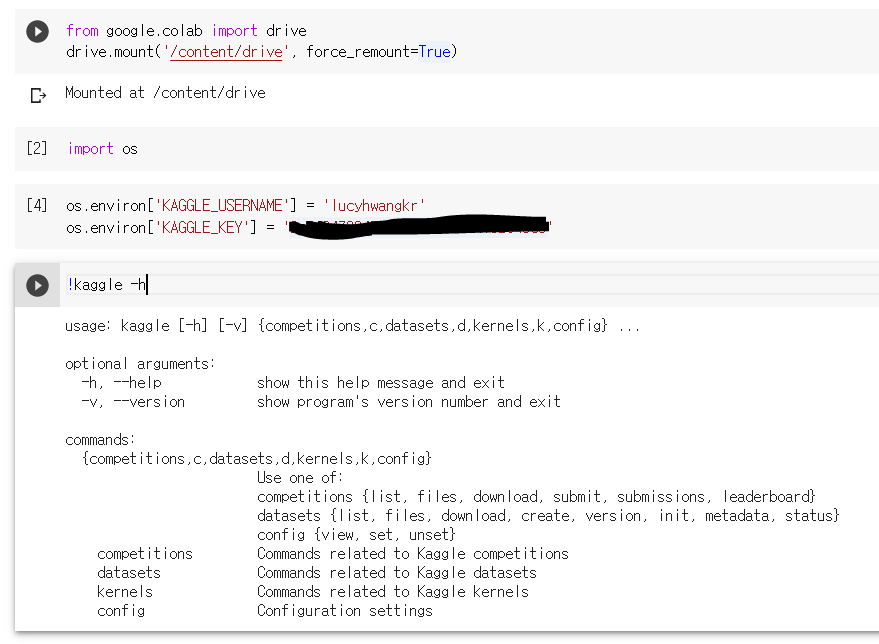Click the 'Configuration settings' description
Viewport: 879px width, 644px height.
tap(345, 611)
